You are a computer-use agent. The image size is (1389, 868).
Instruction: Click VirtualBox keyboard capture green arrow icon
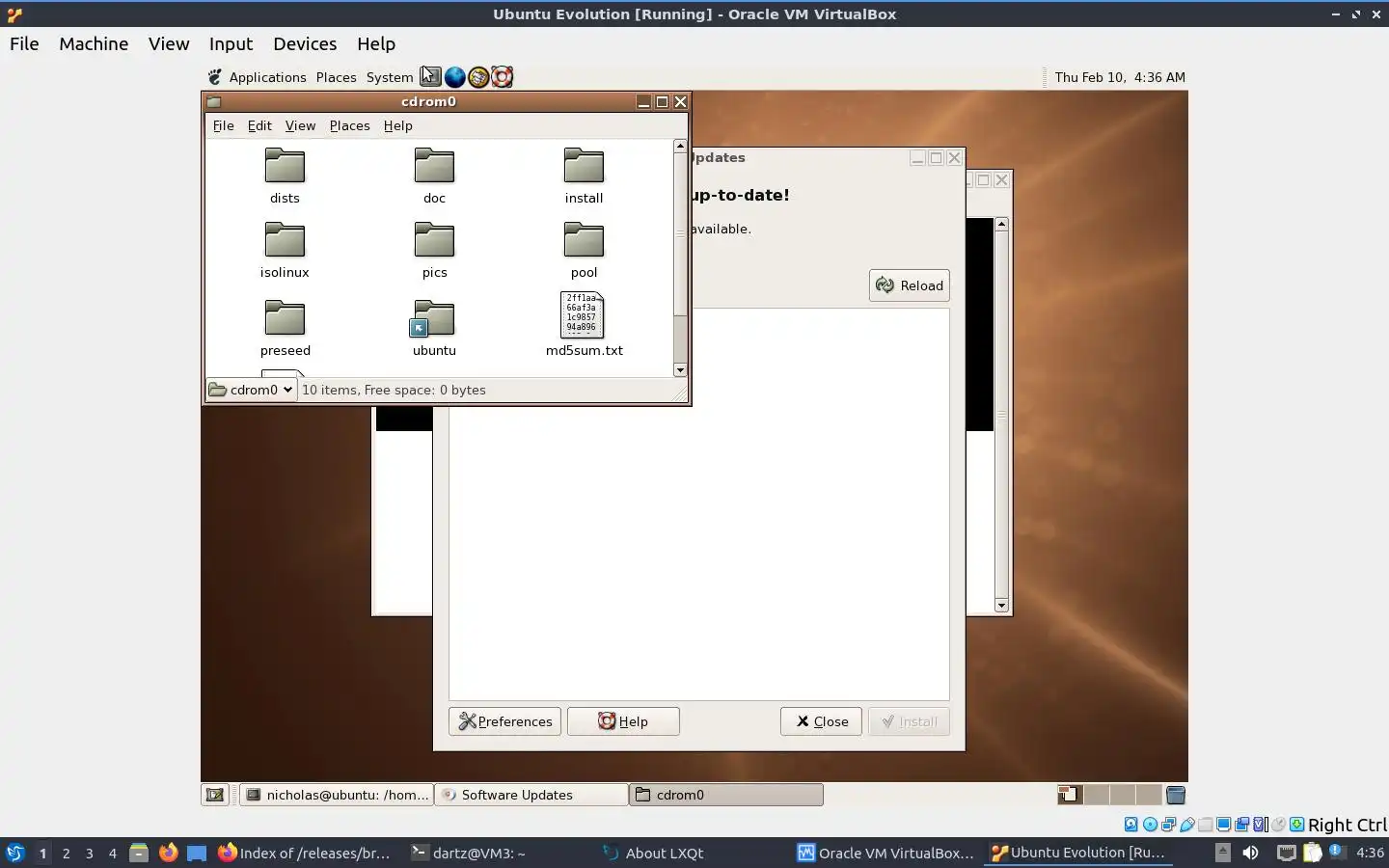pyautogui.click(x=1297, y=825)
